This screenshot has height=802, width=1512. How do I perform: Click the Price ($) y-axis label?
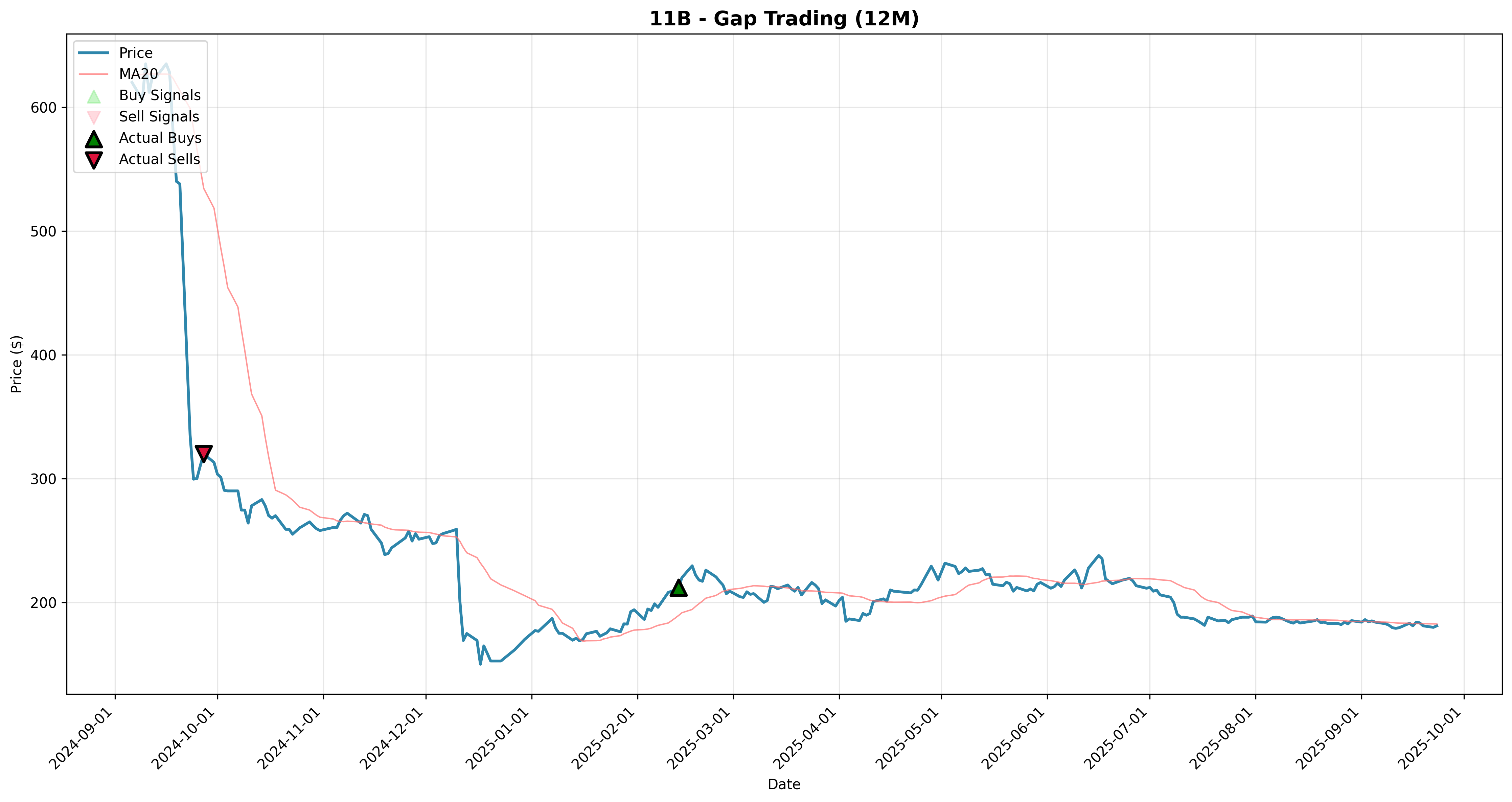point(17,364)
